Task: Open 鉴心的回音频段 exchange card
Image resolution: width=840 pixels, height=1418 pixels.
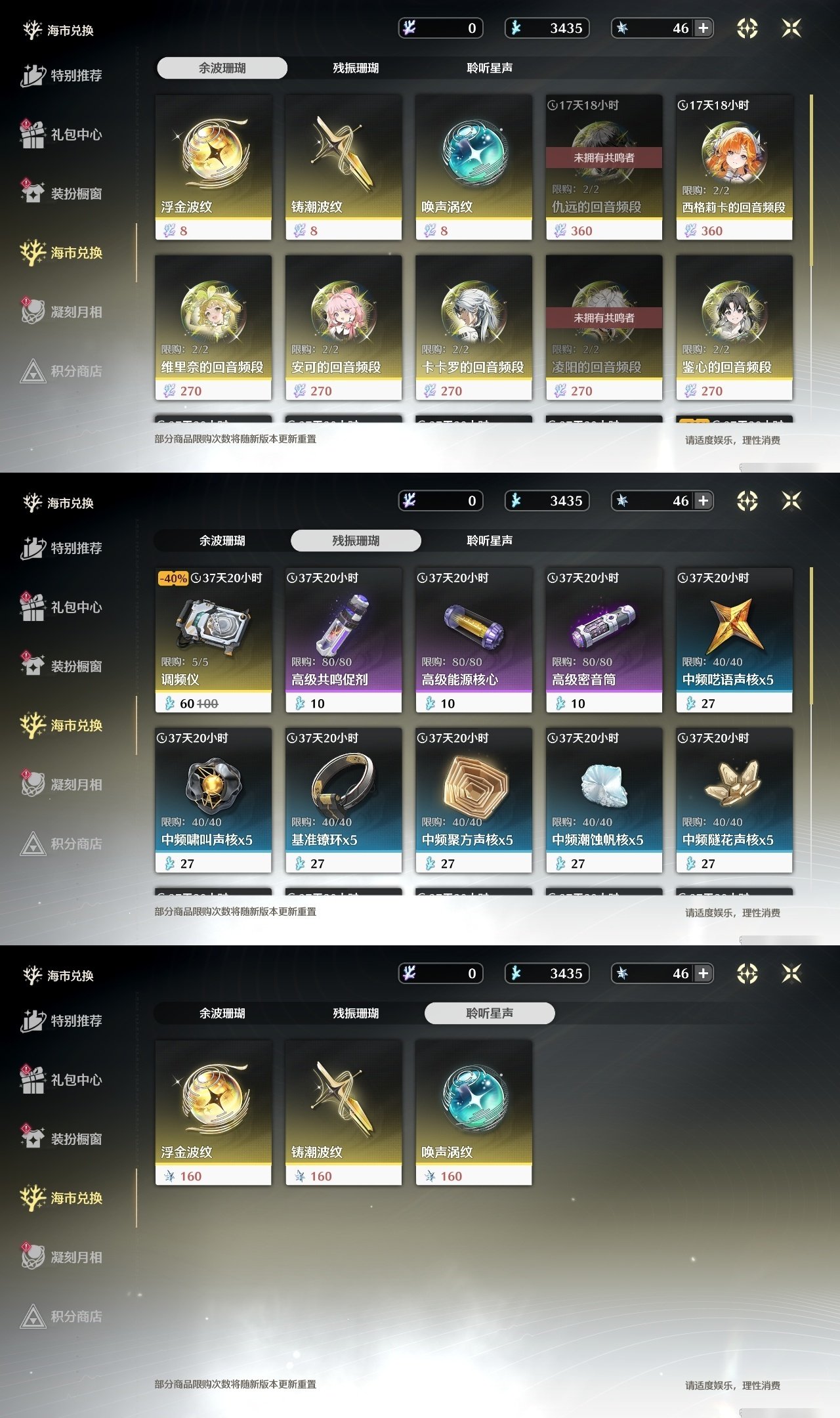Action: [734, 328]
